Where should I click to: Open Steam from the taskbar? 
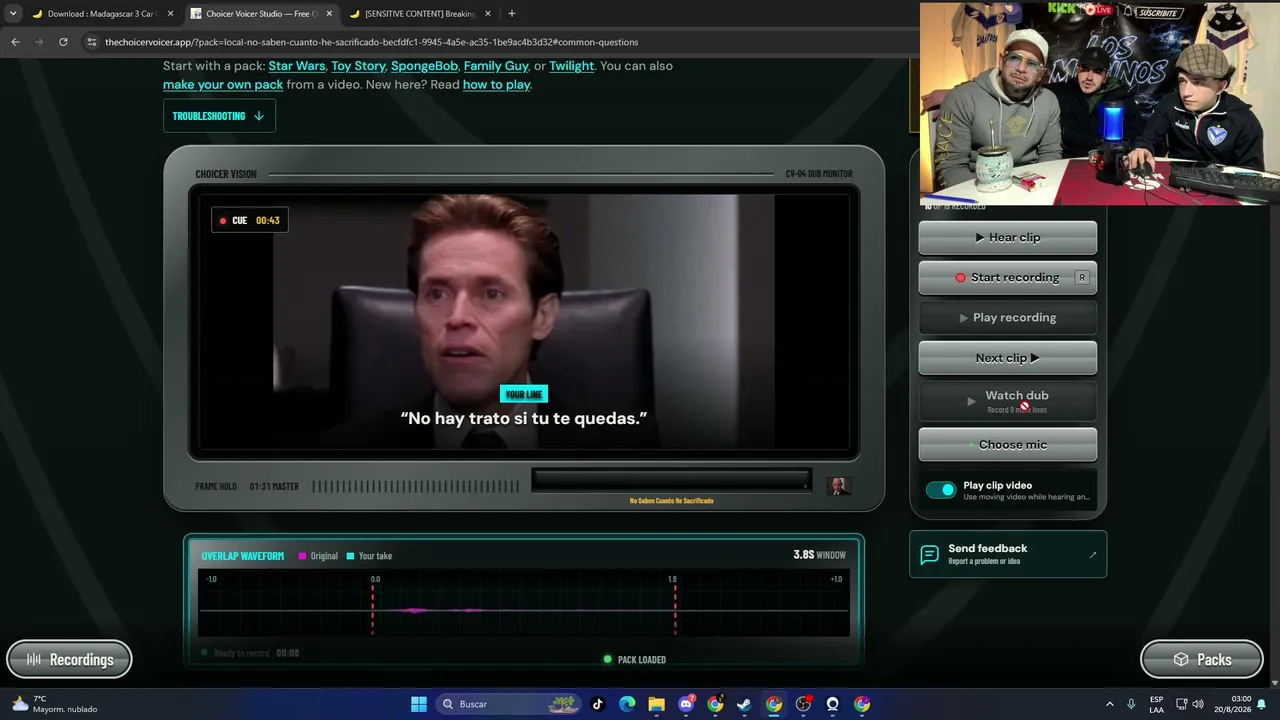[744, 704]
